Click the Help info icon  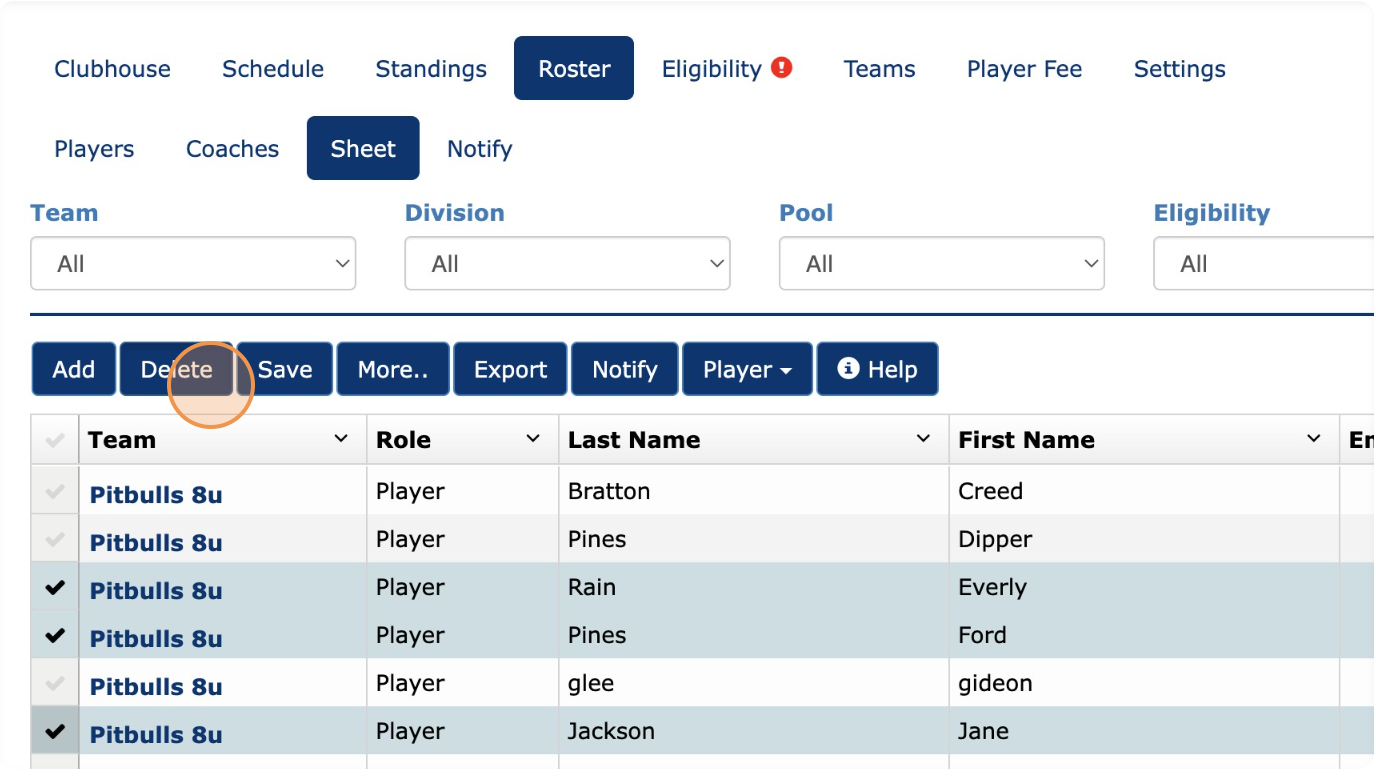point(848,369)
